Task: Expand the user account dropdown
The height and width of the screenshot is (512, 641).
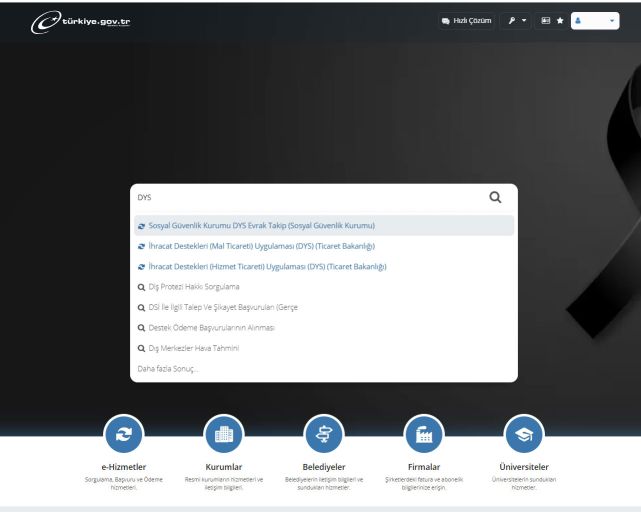Action: 595,21
